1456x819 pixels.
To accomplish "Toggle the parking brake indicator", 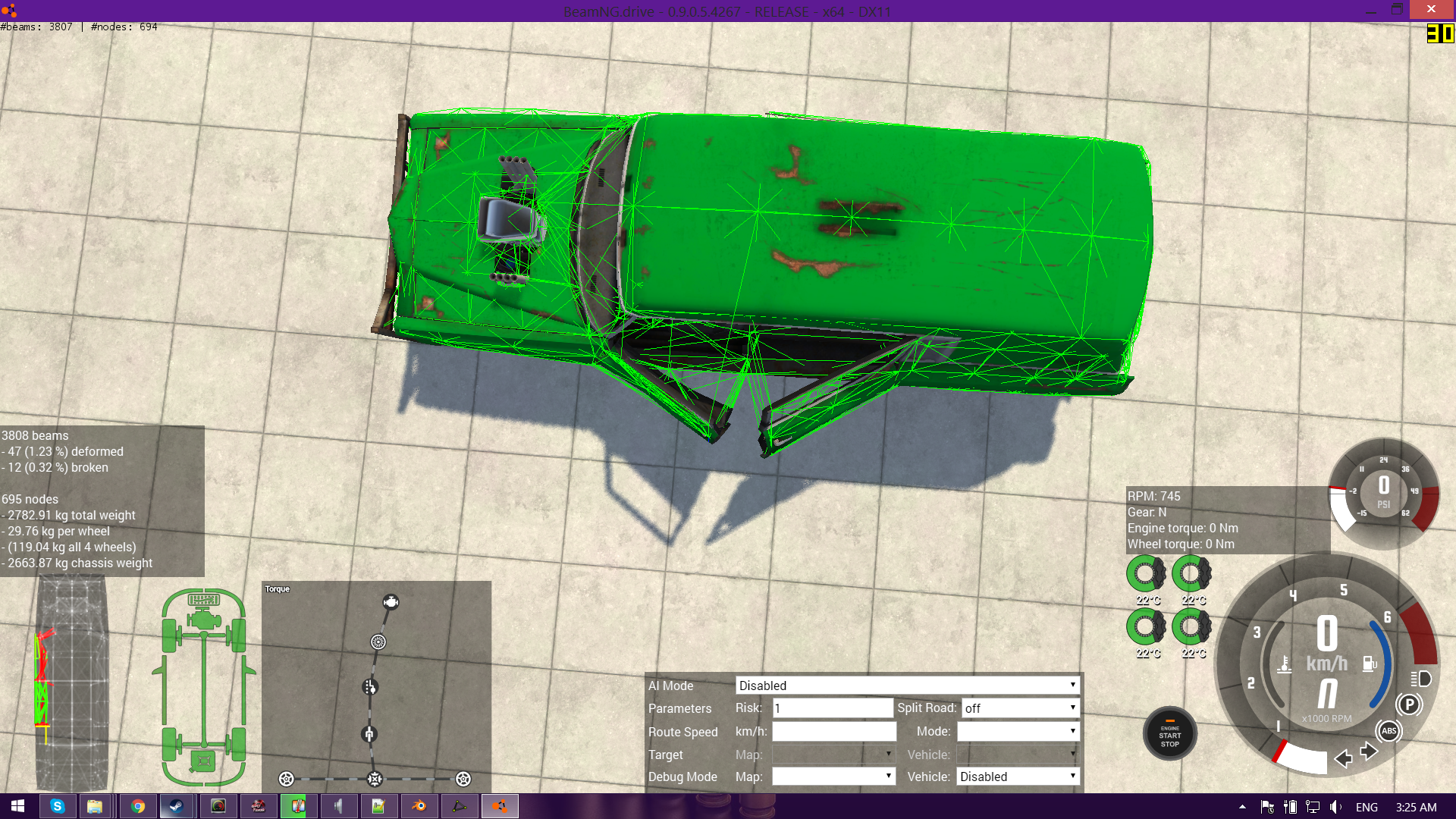I will [1409, 704].
